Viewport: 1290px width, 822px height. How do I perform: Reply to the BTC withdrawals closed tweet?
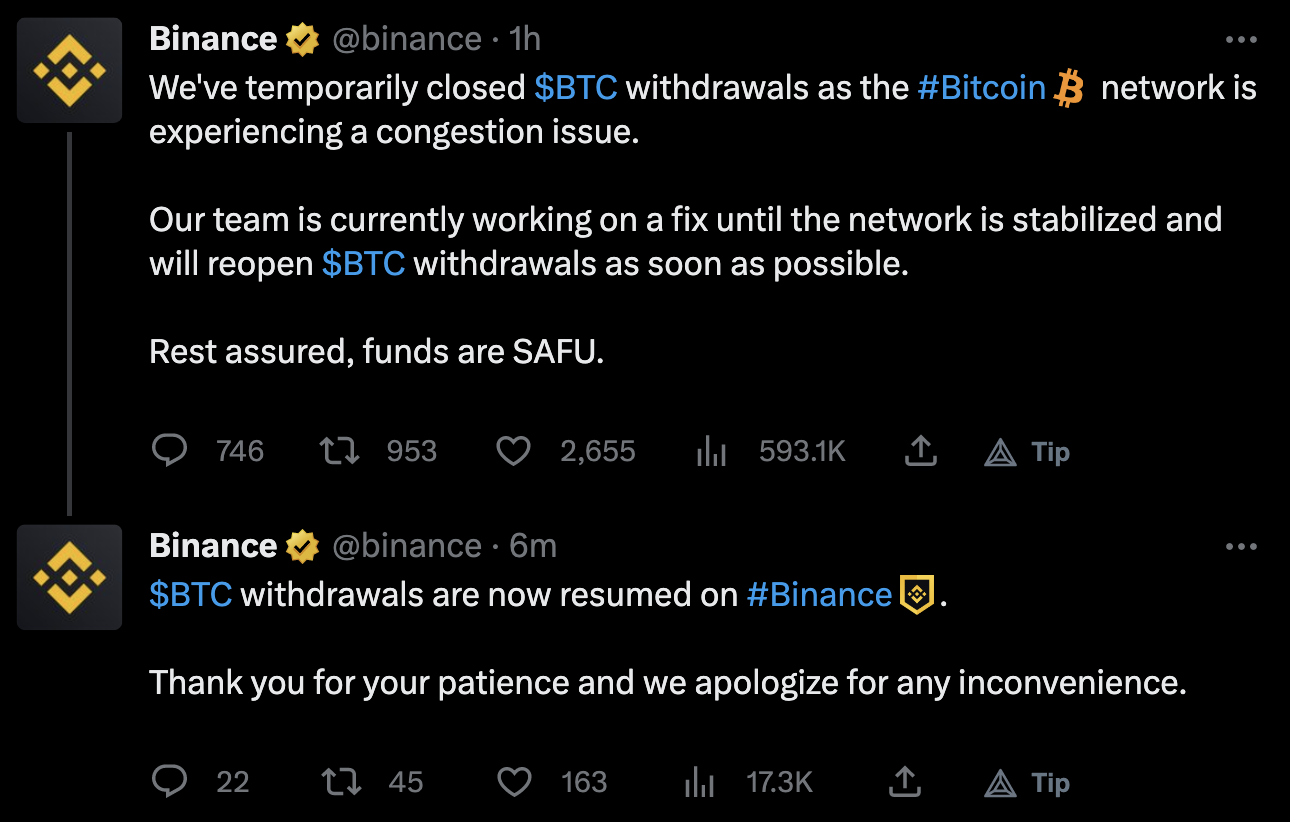170,452
